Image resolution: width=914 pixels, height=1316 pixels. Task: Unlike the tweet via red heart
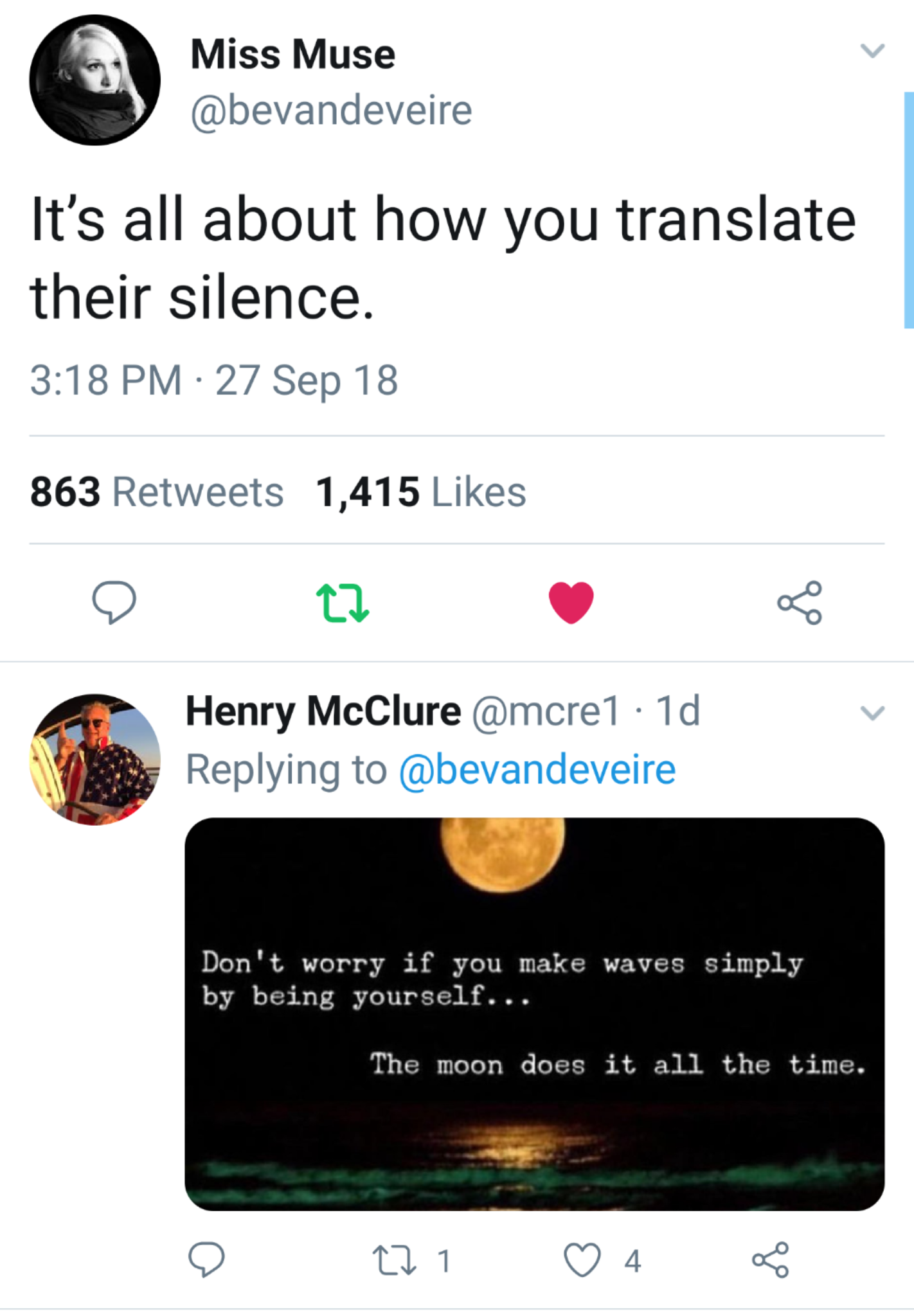click(571, 602)
